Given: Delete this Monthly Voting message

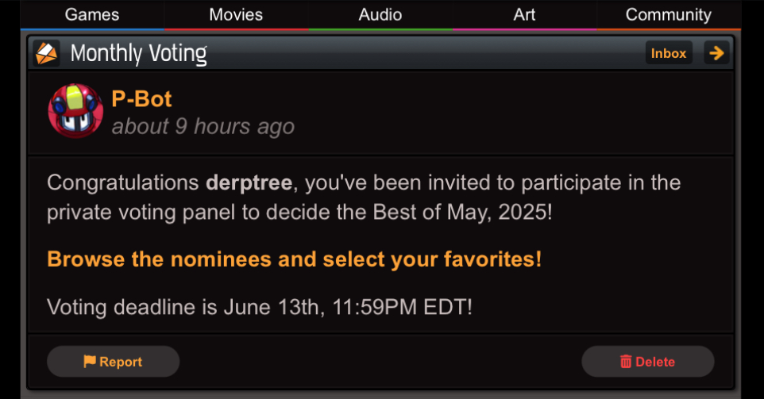Looking at the screenshot, I should tap(648, 361).
